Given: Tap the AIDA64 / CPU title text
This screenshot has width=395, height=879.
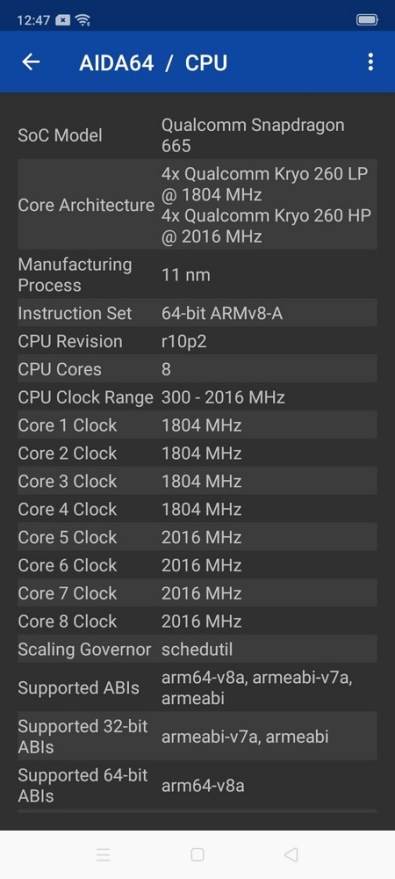Looking at the screenshot, I should [153, 62].
